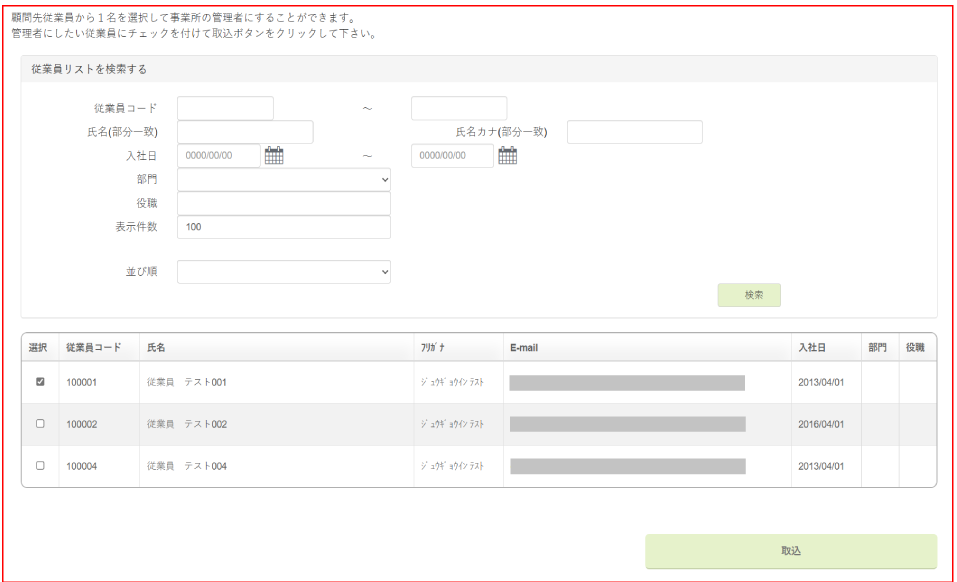Click the 従業員コード column header
Viewport: 957px width, 582px height.
click(x=94, y=347)
